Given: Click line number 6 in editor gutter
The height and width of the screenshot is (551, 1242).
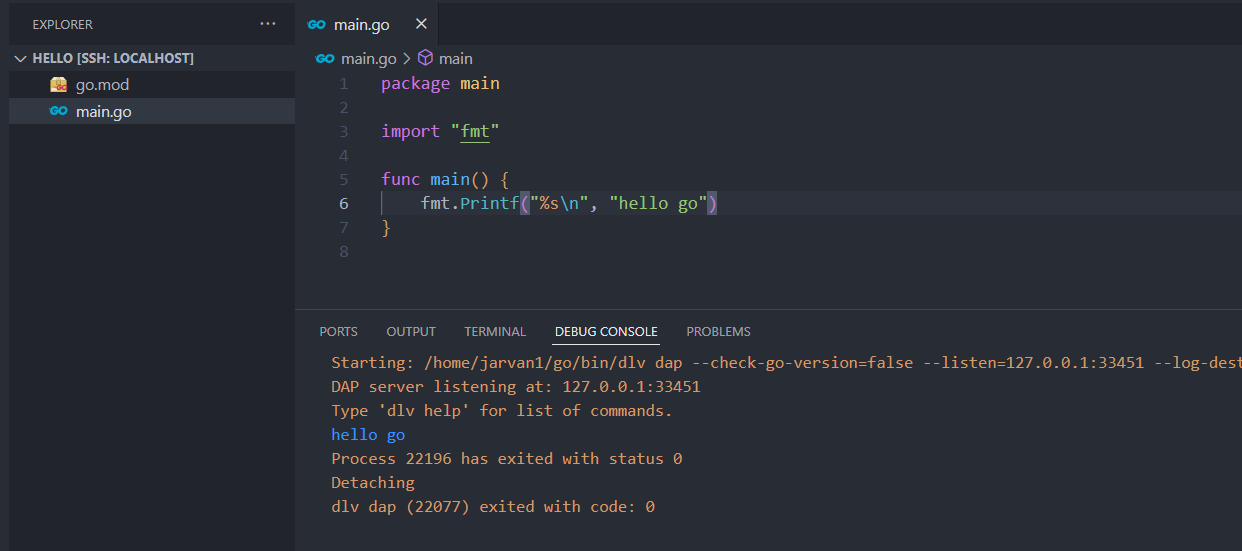Looking at the screenshot, I should pyautogui.click(x=344, y=203).
